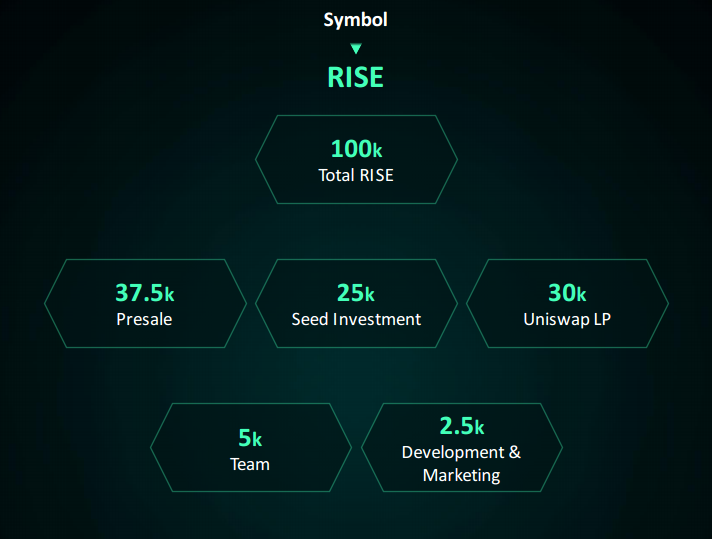
Task: Click the green RISE symbol text
Action: [356, 77]
